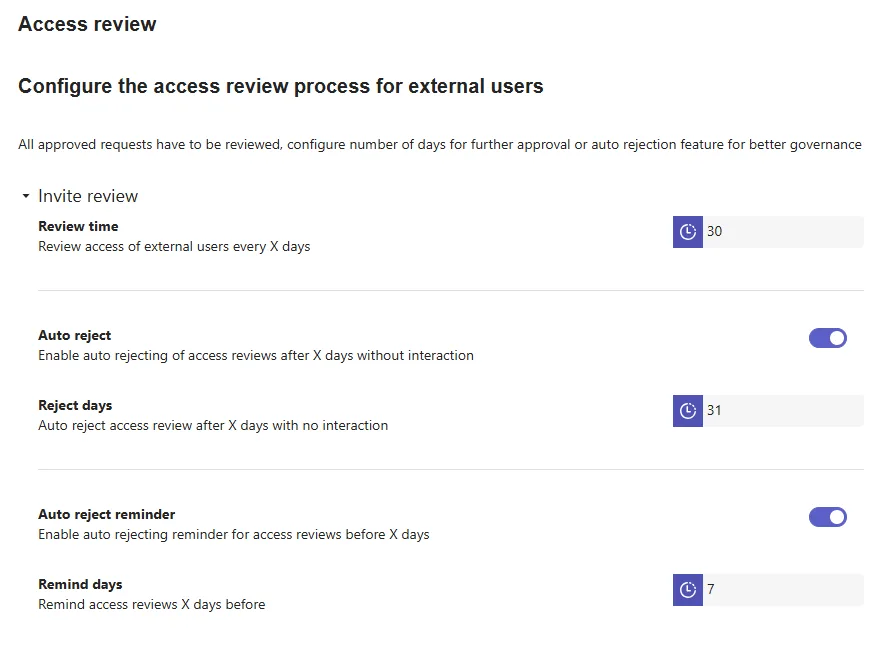Image resolution: width=880 pixels, height=661 pixels.
Task: Select the Invite review section header text
Action: pos(88,196)
